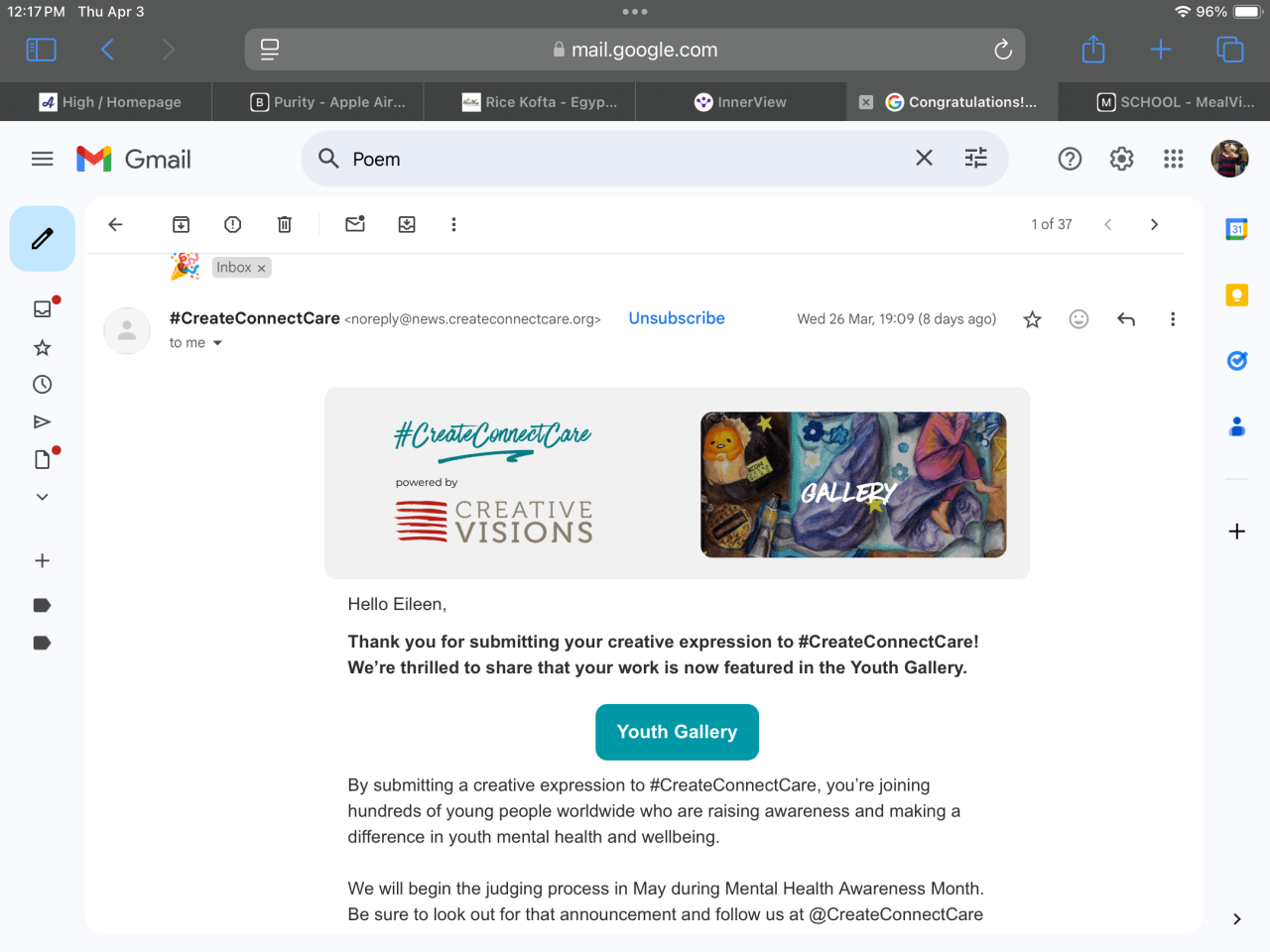Star this email from #CreateConnectCare
Screen dimensions: 1270x952
click(1033, 319)
